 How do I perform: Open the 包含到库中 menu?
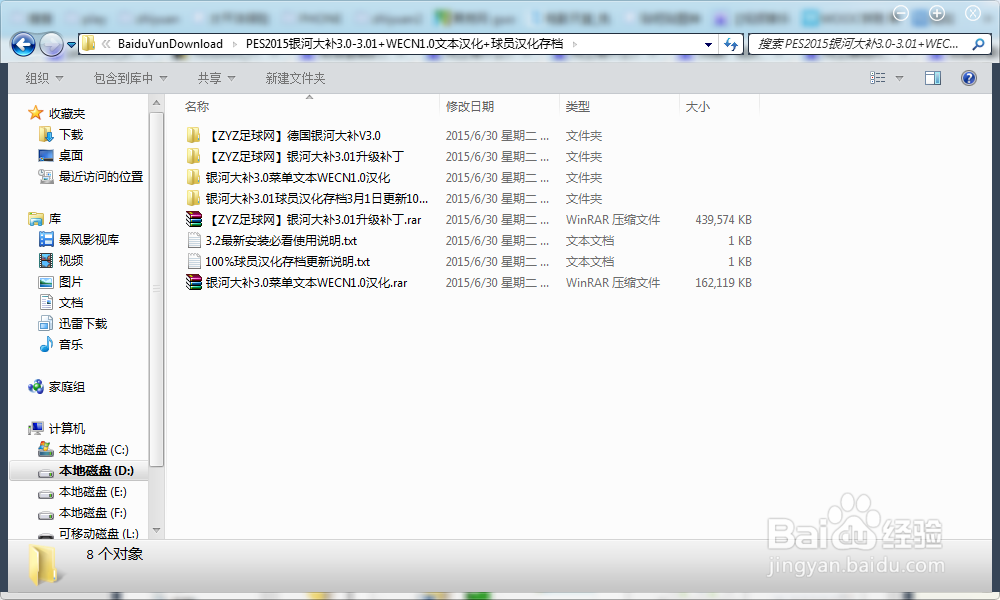[x=130, y=78]
